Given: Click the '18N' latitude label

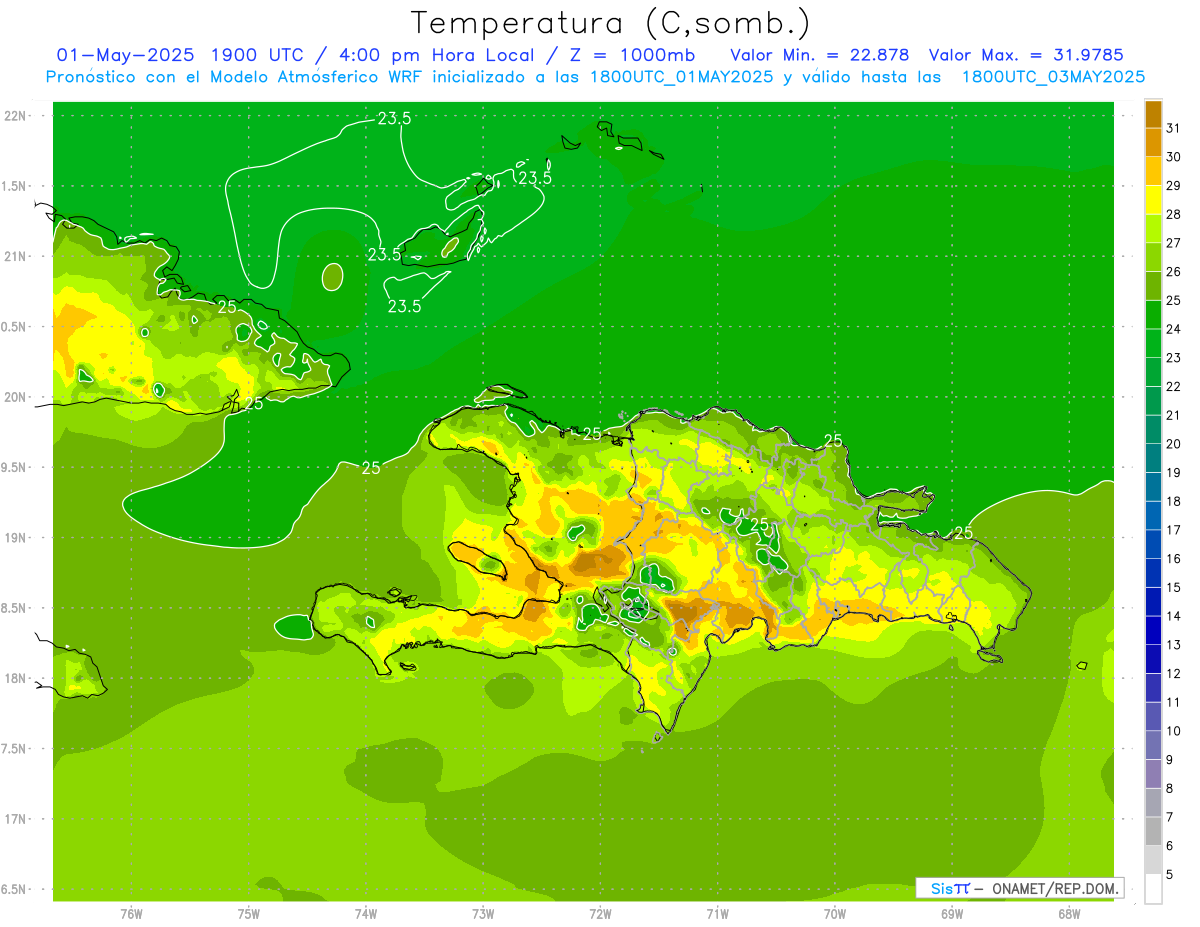Looking at the screenshot, I should tap(16, 678).
